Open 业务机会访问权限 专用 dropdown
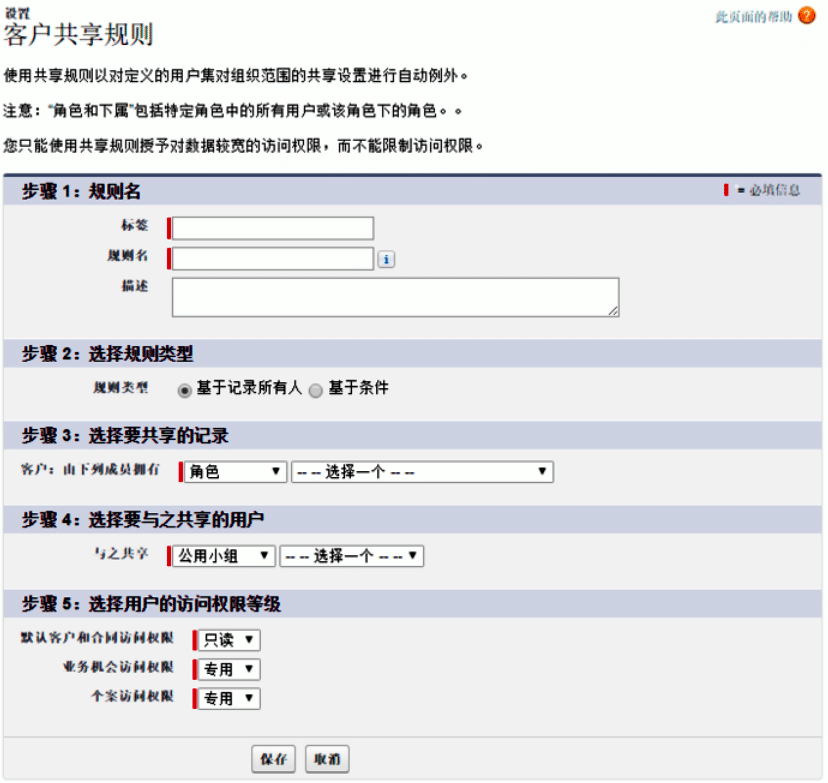The height and width of the screenshot is (783, 828). (x=229, y=669)
